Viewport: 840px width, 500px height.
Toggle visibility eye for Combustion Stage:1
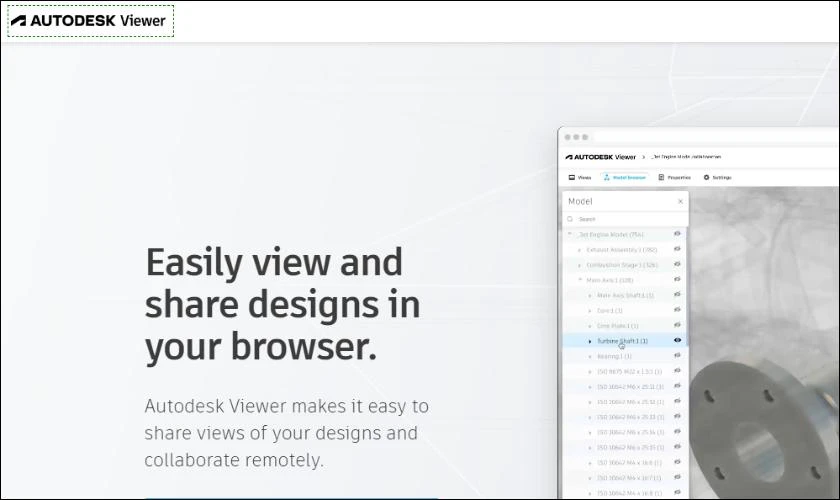[x=677, y=264]
